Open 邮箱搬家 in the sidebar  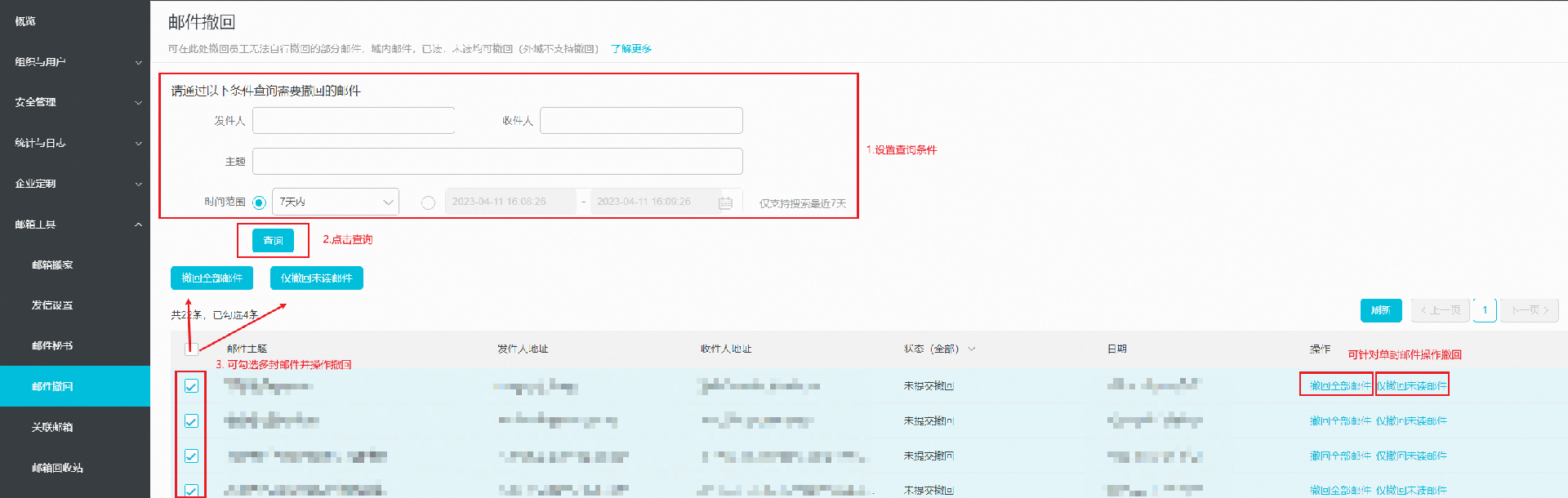(x=52, y=265)
